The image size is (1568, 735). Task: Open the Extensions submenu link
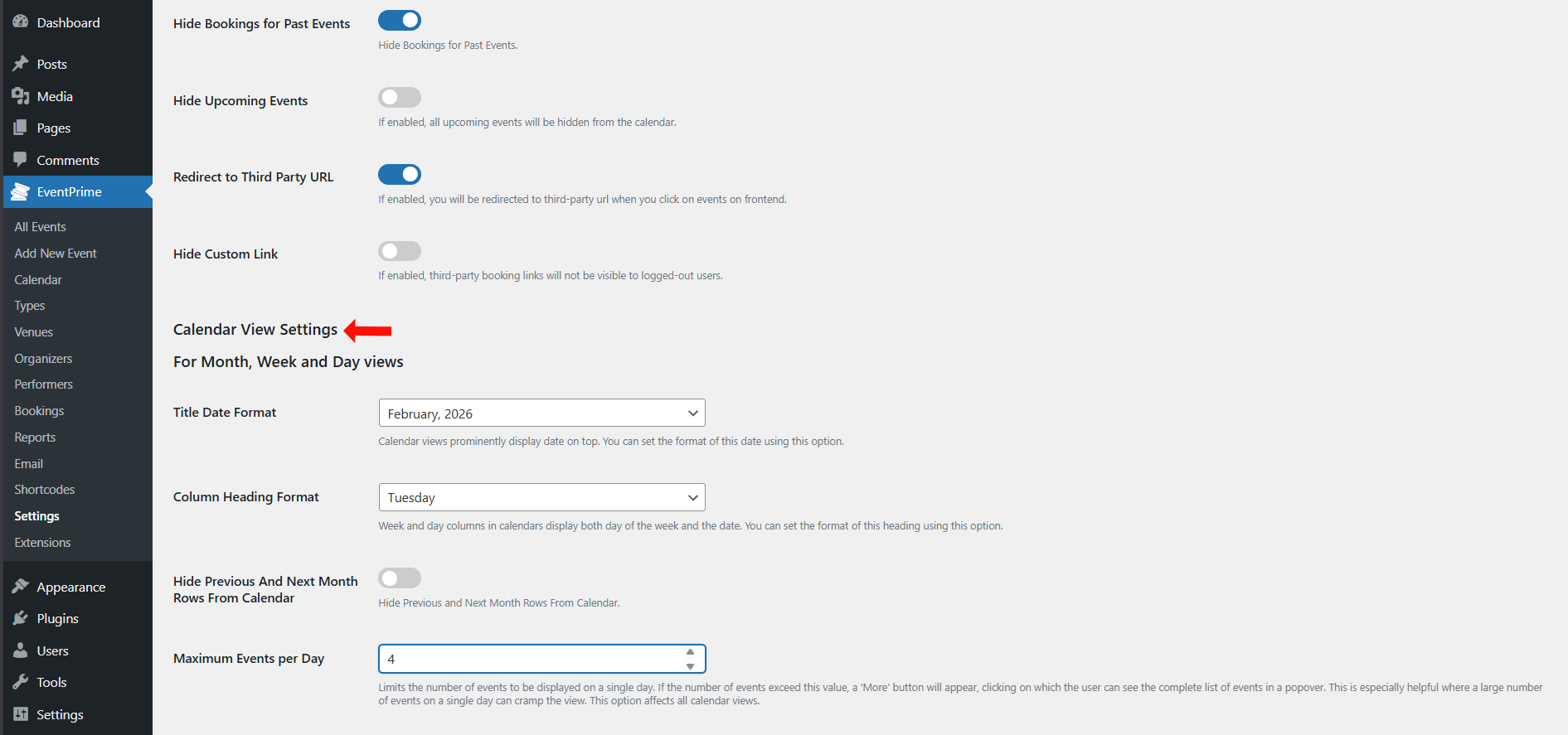[x=42, y=543]
